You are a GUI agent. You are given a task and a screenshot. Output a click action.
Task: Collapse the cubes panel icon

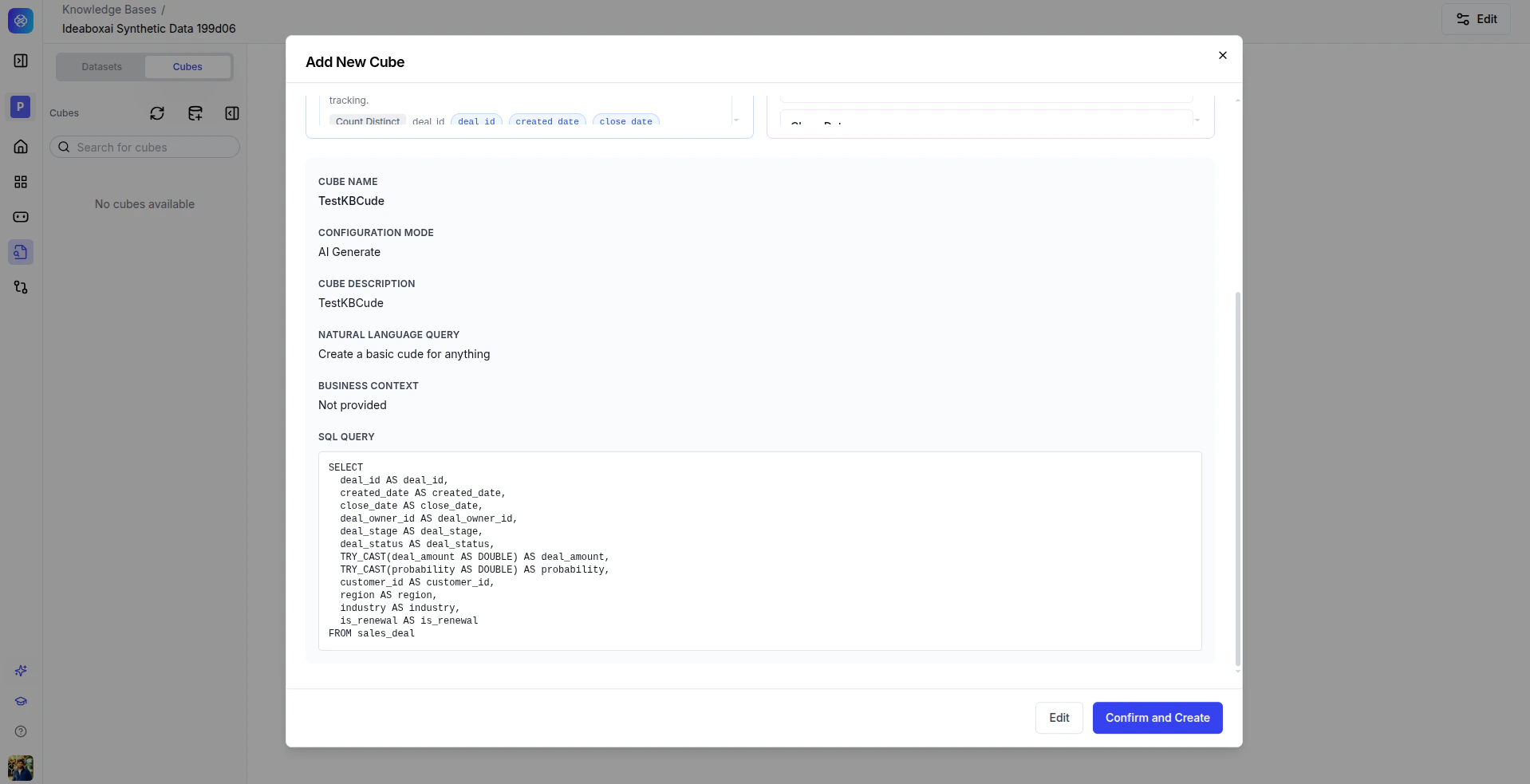[232, 113]
